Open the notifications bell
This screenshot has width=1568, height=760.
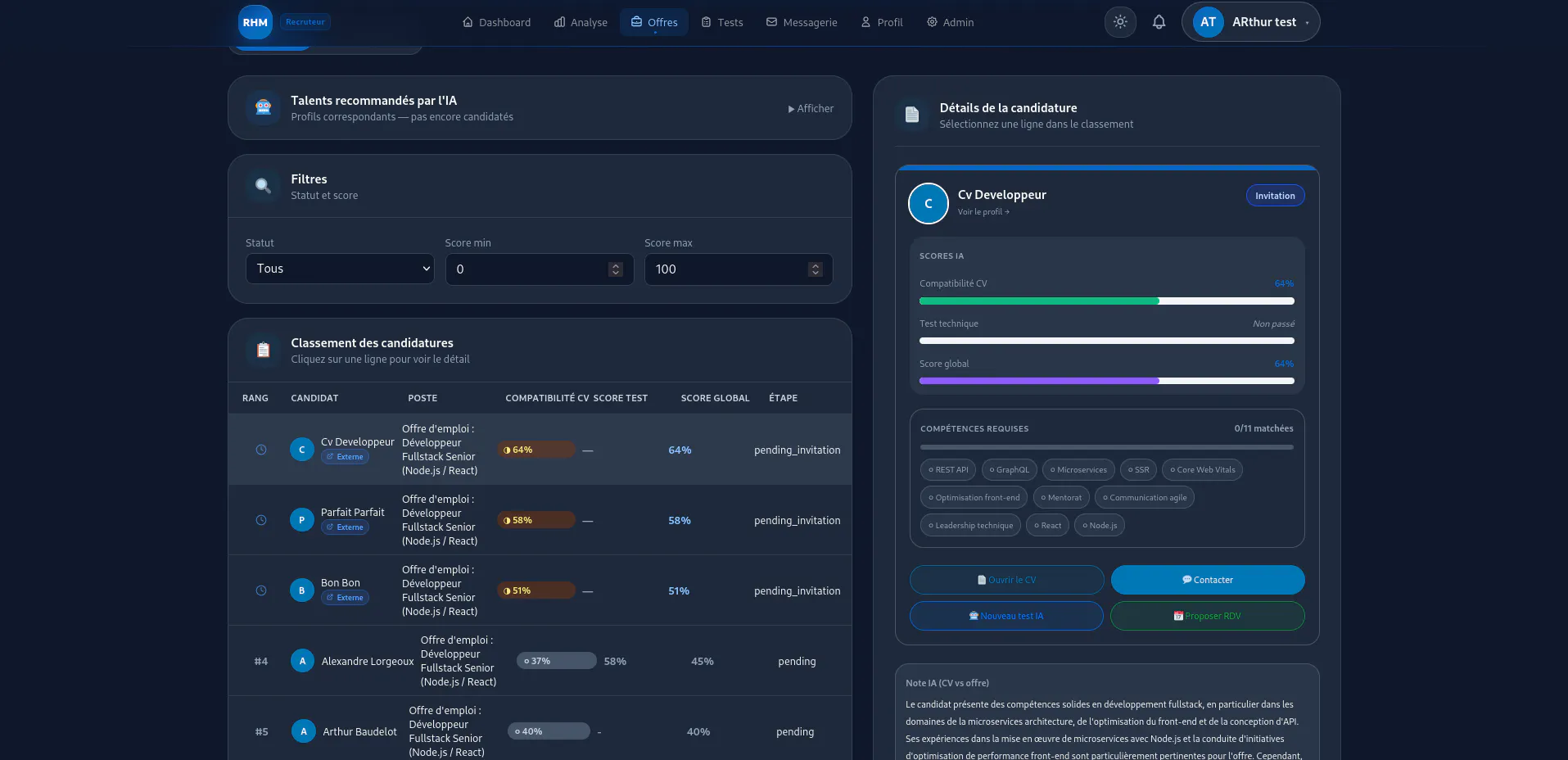coord(1159,22)
